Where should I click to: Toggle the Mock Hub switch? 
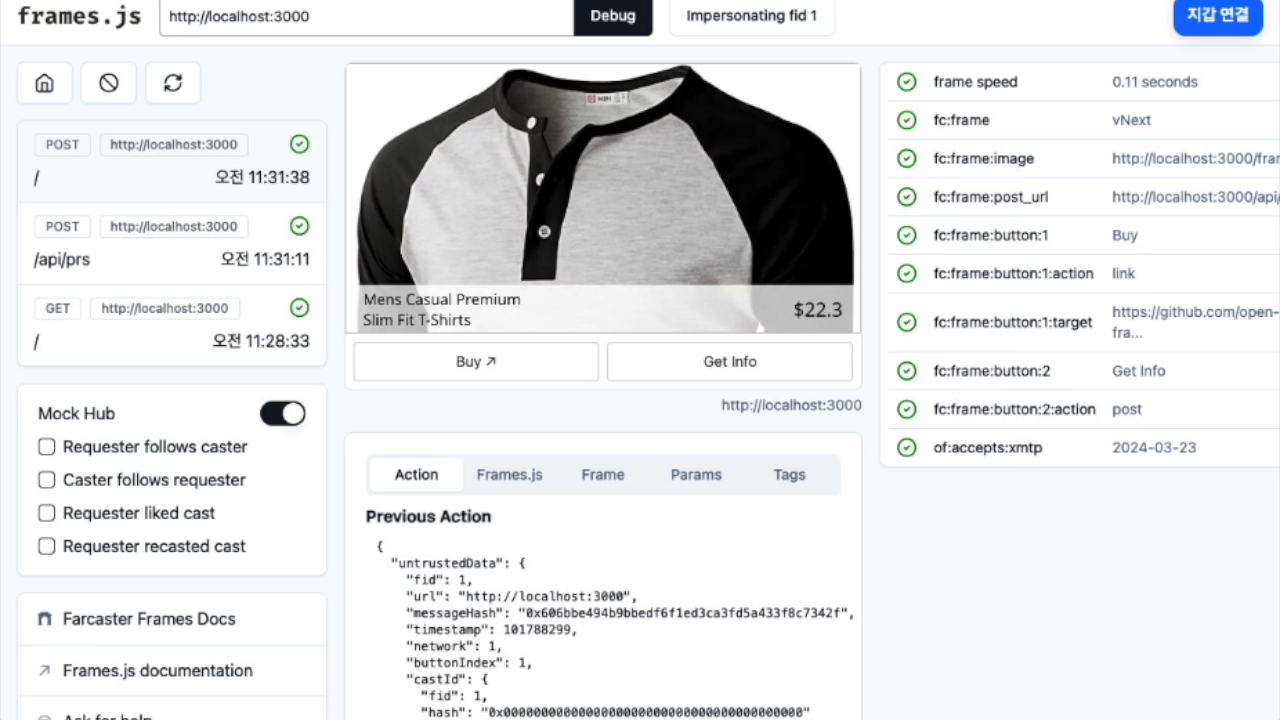(283, 413)
